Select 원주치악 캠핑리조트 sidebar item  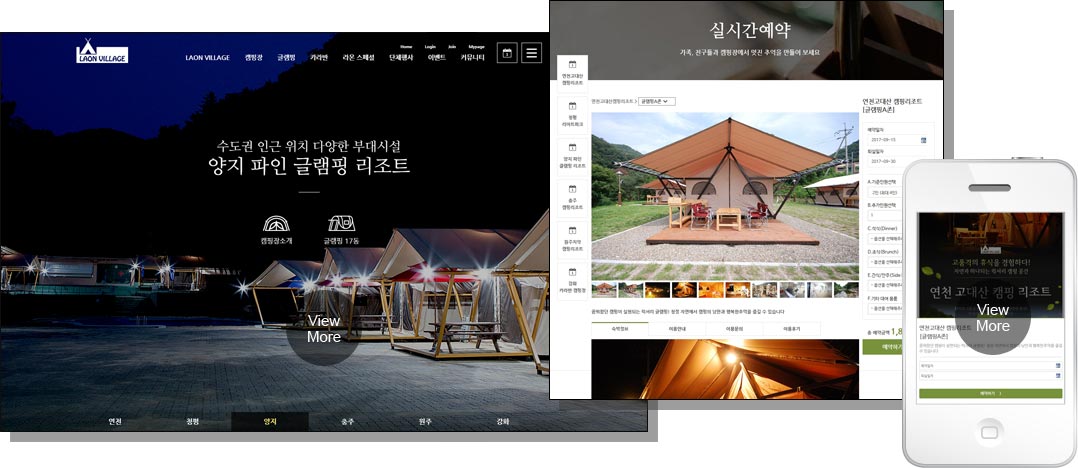(572, 239)
